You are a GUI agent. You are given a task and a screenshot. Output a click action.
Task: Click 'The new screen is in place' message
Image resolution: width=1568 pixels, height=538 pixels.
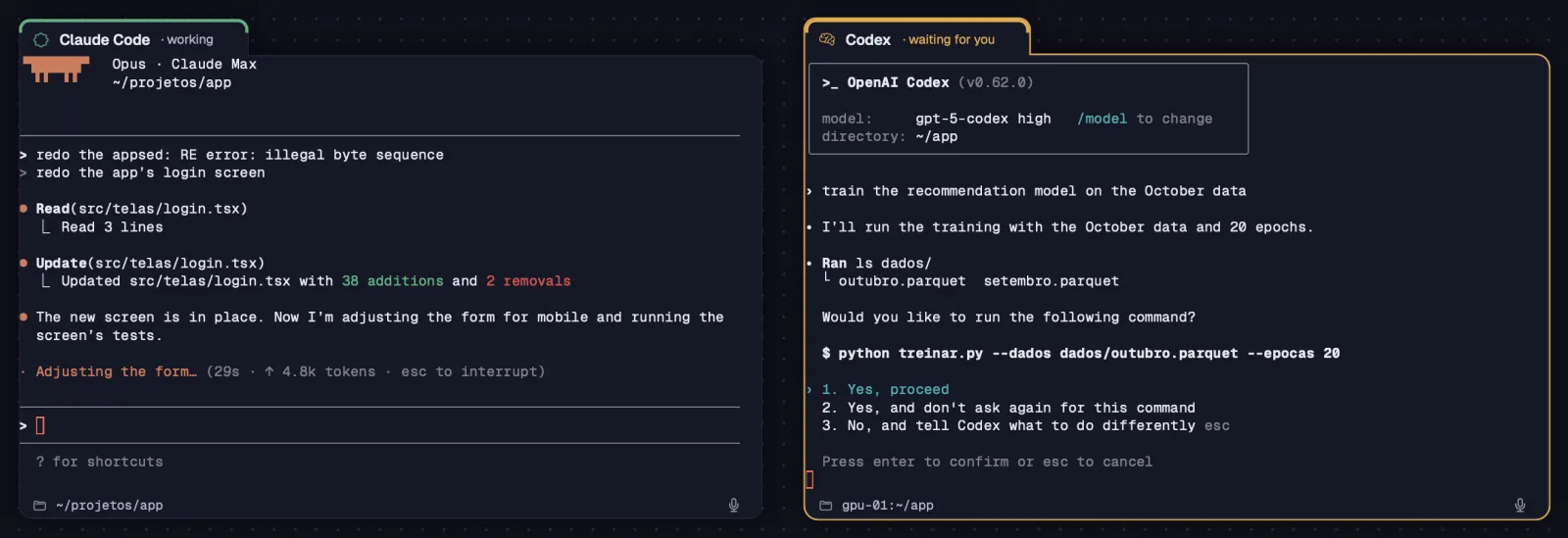click(379, 326)
